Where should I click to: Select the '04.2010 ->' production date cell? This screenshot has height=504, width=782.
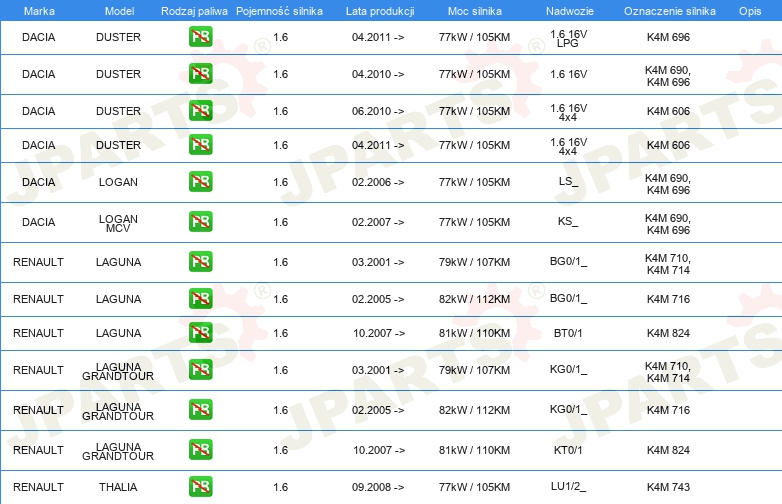pos(378,74)
